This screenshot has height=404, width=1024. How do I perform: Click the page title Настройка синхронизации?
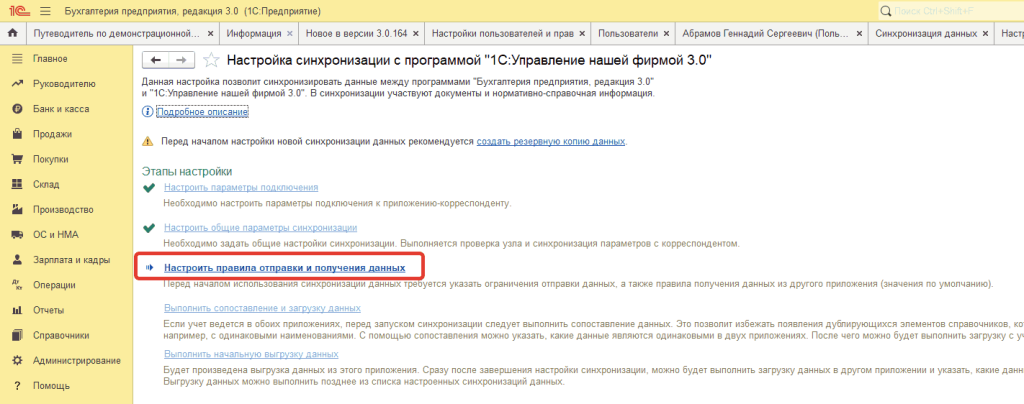[469, 61]
